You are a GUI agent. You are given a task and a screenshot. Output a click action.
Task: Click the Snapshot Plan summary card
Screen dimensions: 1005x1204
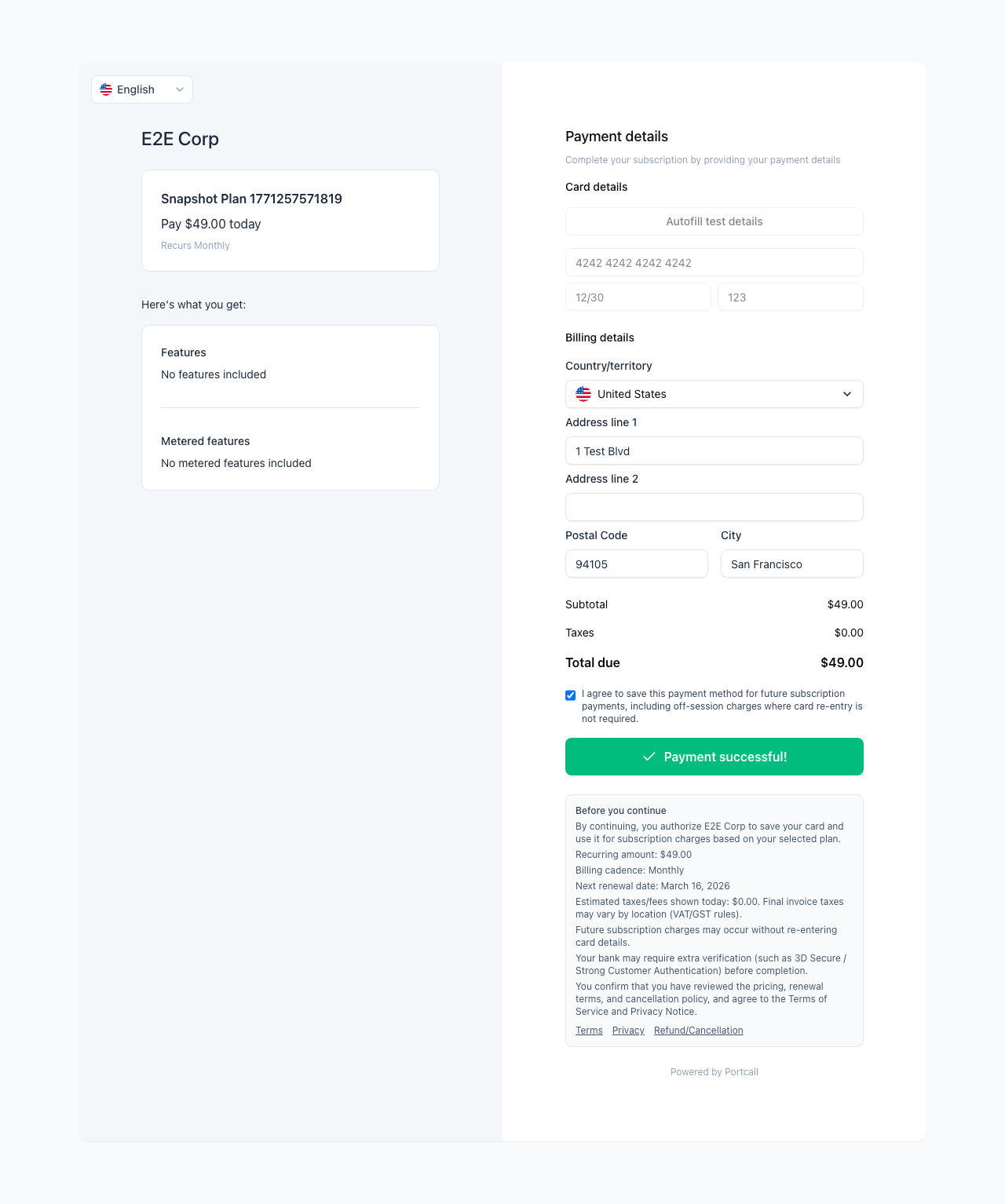(290, 221)
